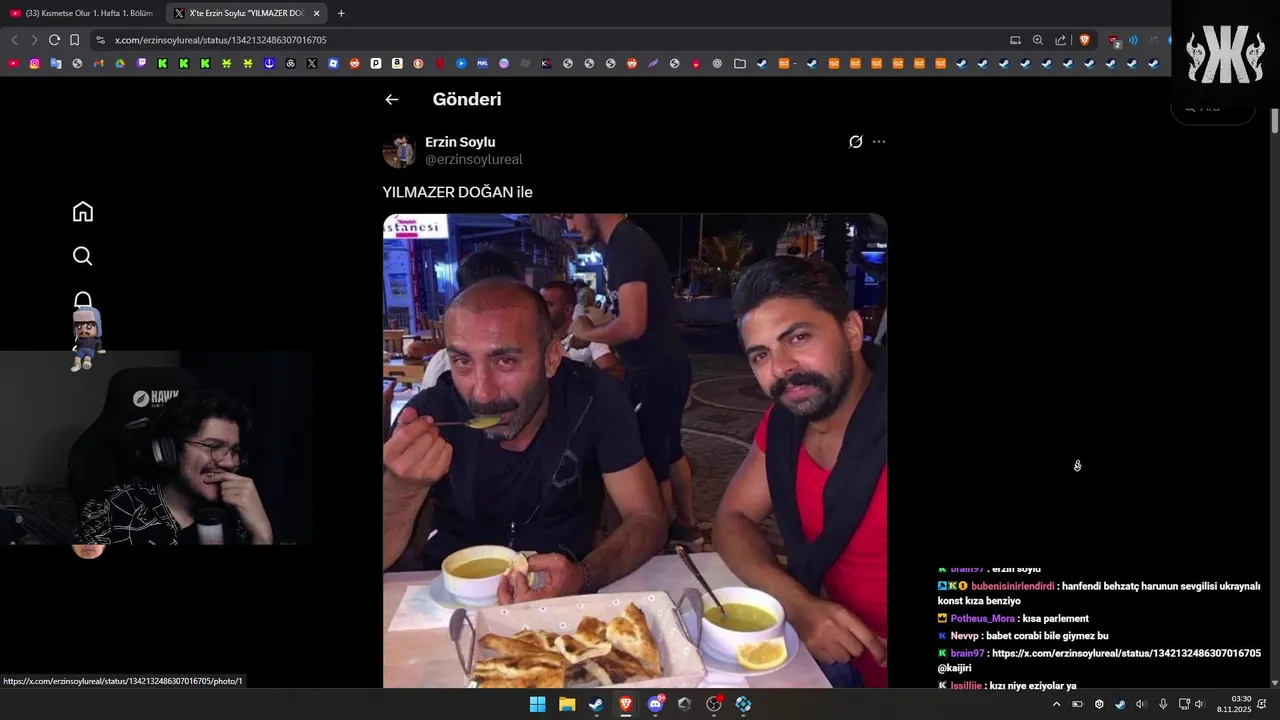The image size is (1280, 720).
Task: Open the Twitch bookmark
Action: (141, 63)
